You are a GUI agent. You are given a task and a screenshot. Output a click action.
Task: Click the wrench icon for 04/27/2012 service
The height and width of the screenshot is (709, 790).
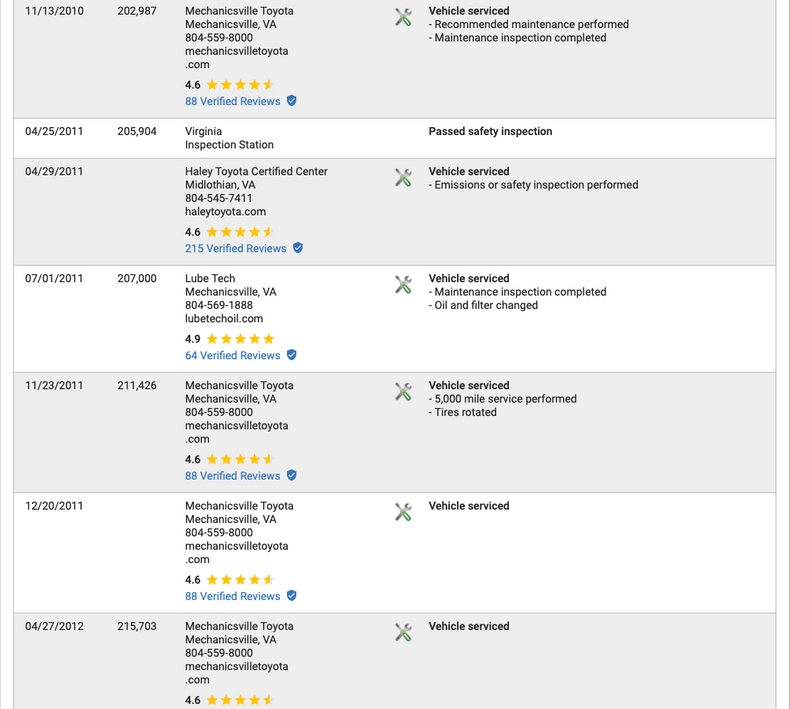click(x=403, y=632)
